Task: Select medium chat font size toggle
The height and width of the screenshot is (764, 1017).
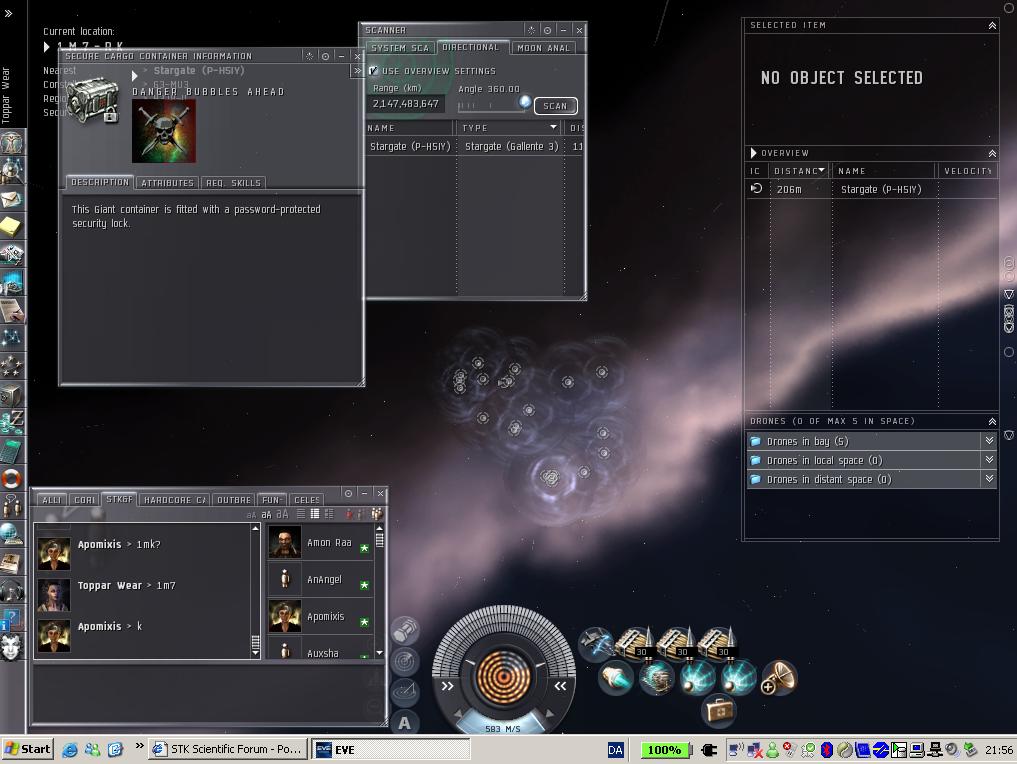Action: [x=266, y=514]
